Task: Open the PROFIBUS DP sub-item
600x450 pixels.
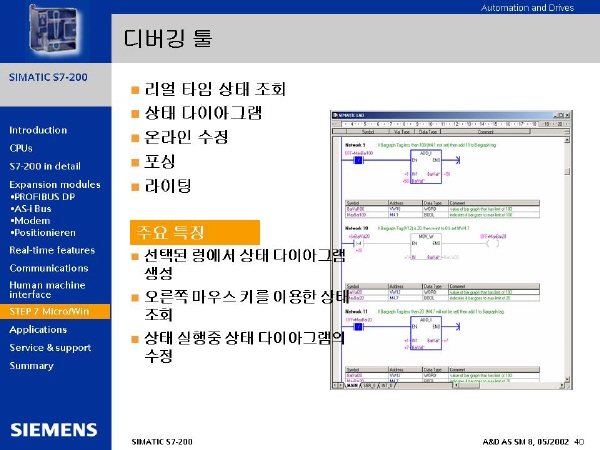Action: [43, 197]
